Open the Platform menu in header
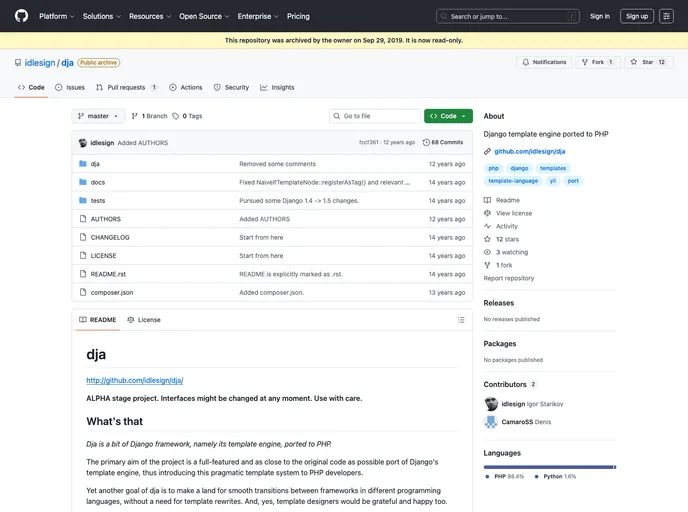 coord(56,16)
